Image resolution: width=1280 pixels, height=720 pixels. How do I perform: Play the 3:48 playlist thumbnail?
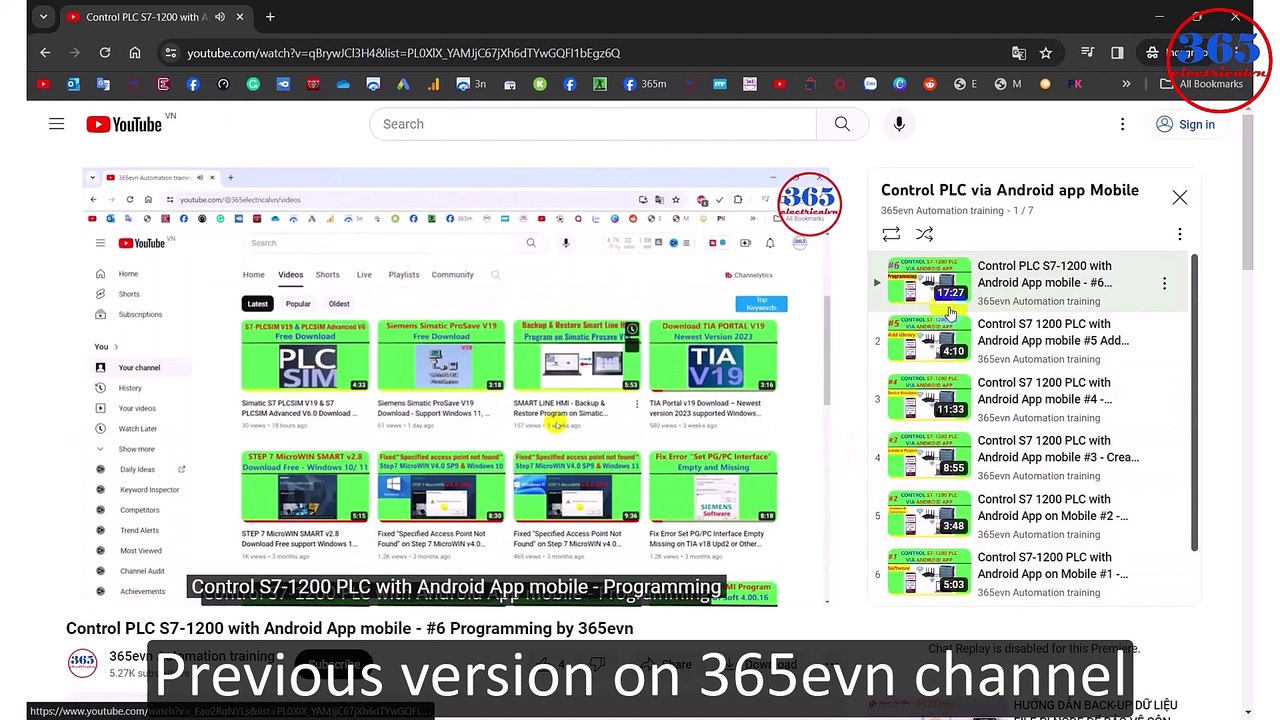[929, 516]
